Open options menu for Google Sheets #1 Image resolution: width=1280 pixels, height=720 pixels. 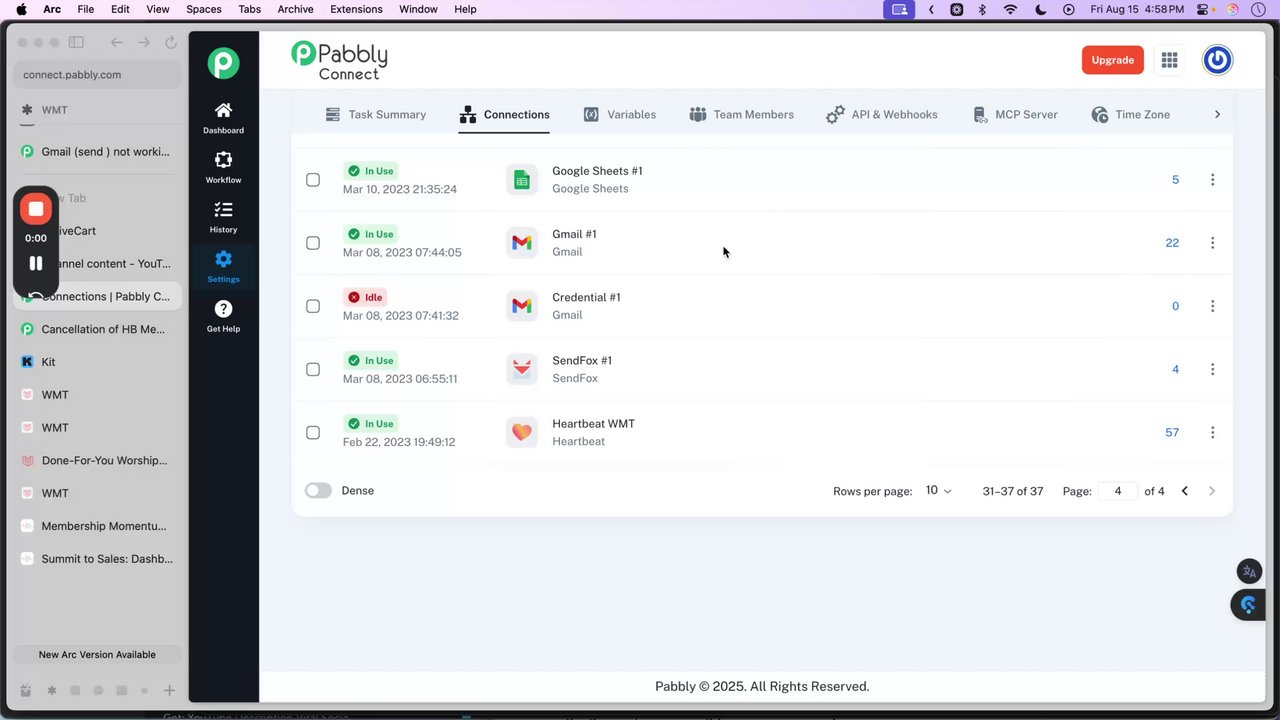click(x=1212, y=180)
